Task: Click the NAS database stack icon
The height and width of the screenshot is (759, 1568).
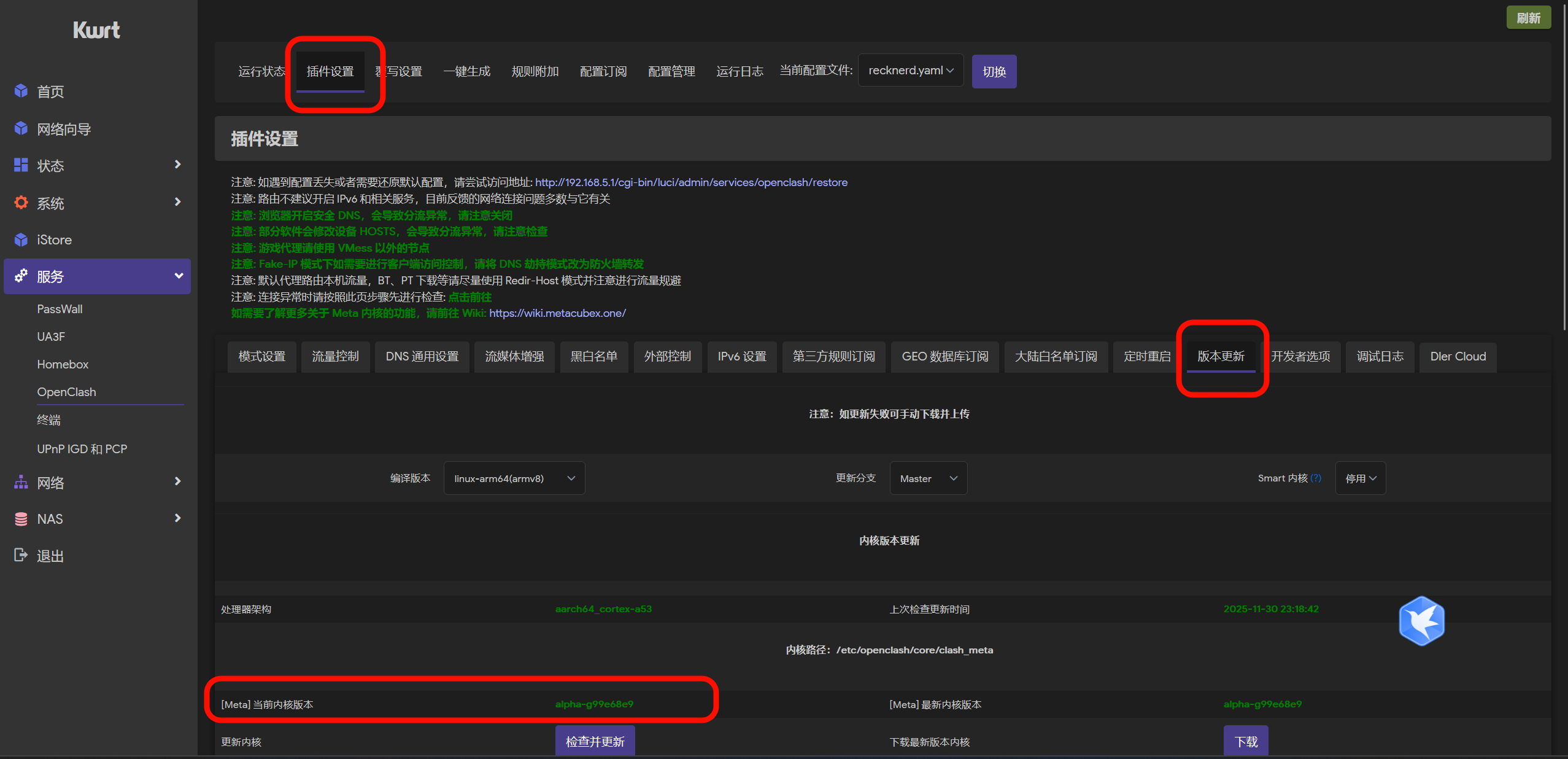Action: 21,519
